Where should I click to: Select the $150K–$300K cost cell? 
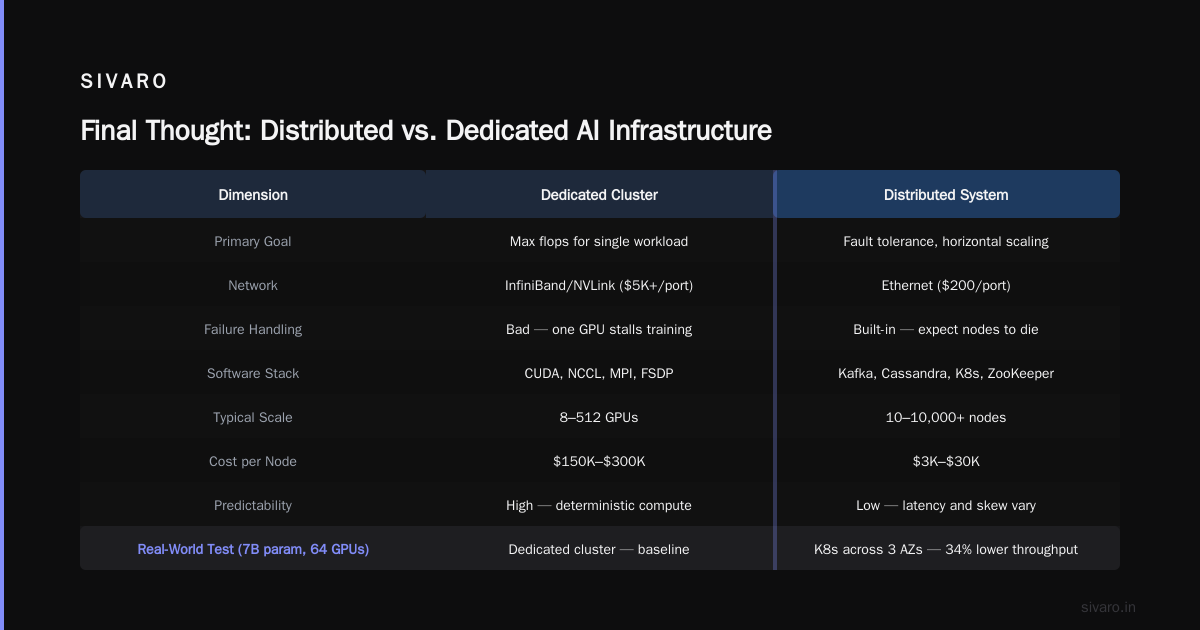[599, 461]
